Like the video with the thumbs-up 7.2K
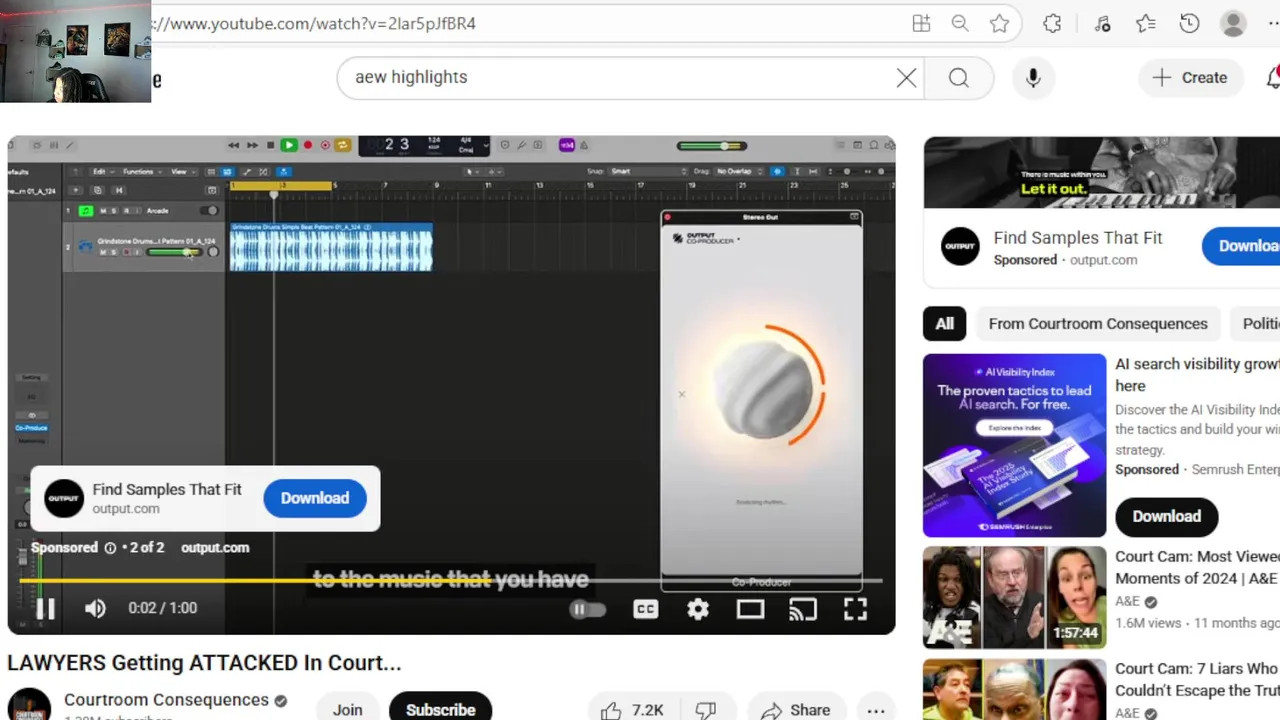This screenshot has height=720, width=1280. (632, 710)
